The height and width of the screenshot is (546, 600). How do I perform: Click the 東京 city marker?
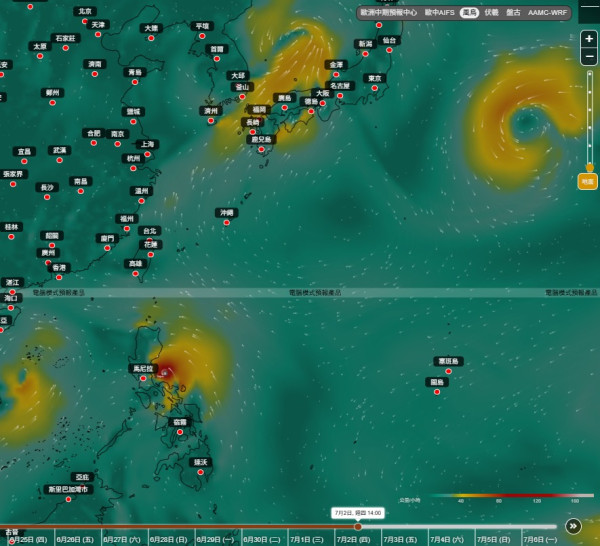(375, 88)
